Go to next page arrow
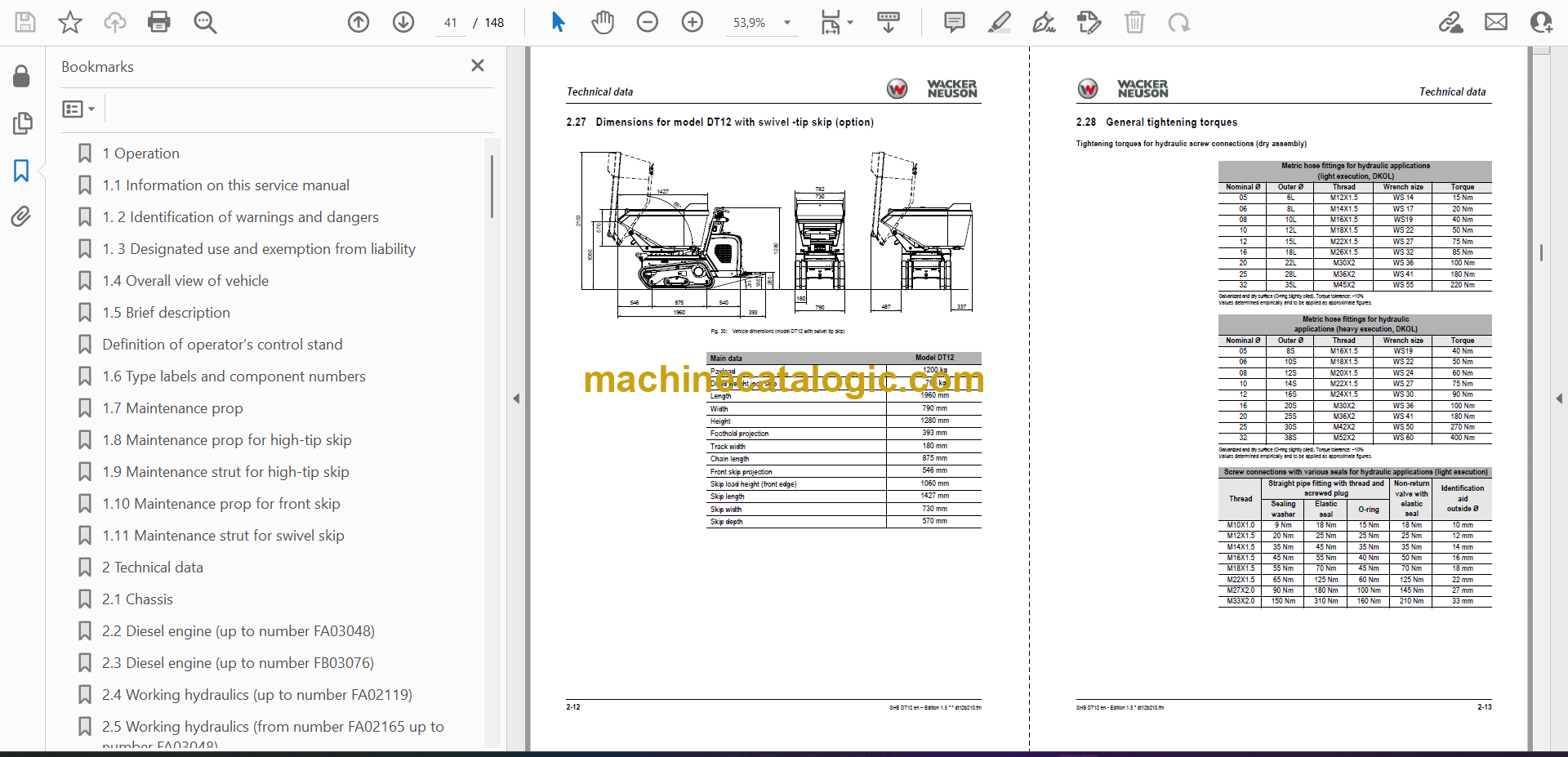The image size is (1568, 757). pyautogui.click(x=403, y=22)
